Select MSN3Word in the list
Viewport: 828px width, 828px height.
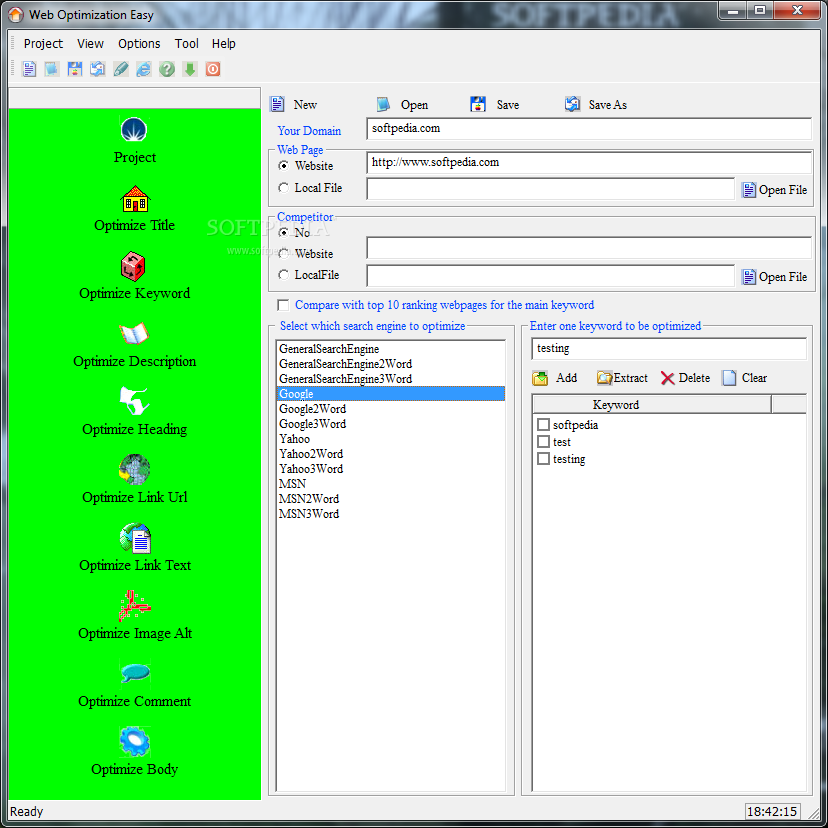click(x=391, y=514)
